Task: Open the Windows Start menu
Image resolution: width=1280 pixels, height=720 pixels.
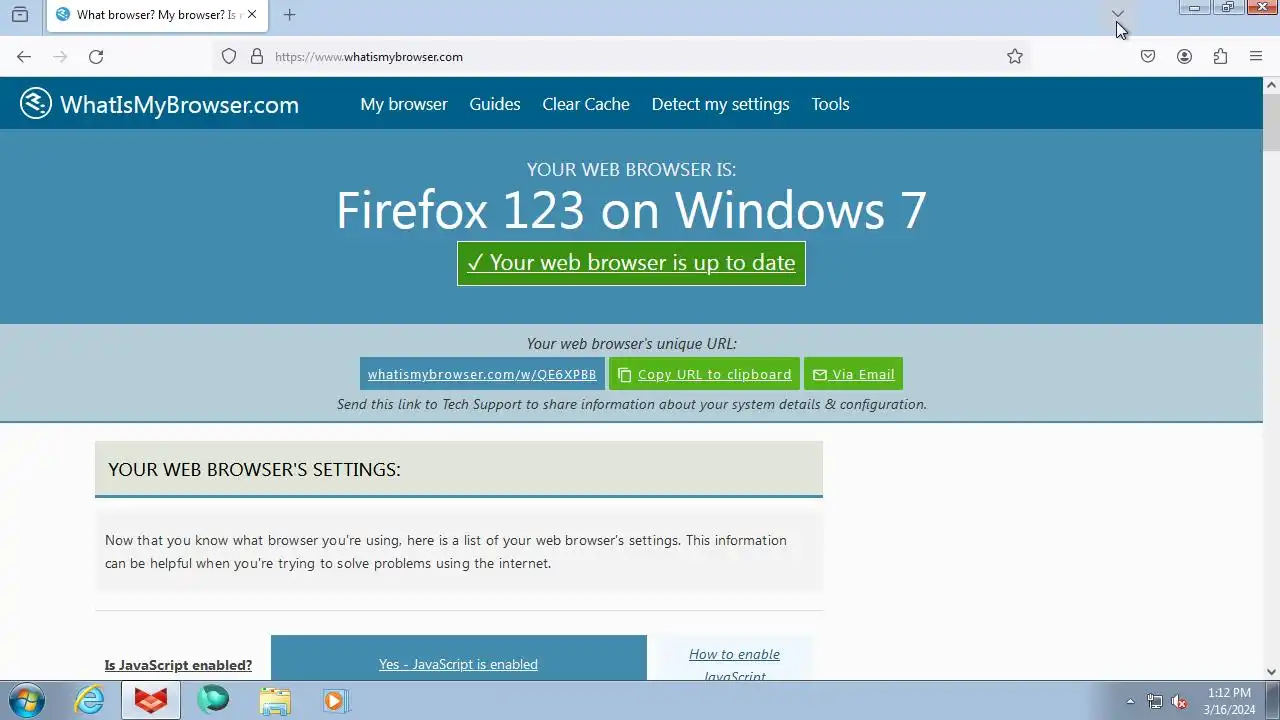Action: coord(26,700)
